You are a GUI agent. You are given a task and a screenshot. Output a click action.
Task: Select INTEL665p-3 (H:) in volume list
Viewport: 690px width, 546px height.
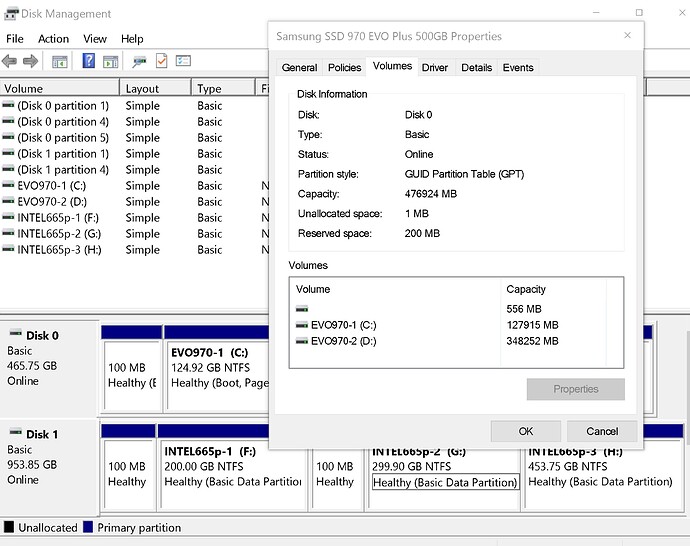pos(134,249)
